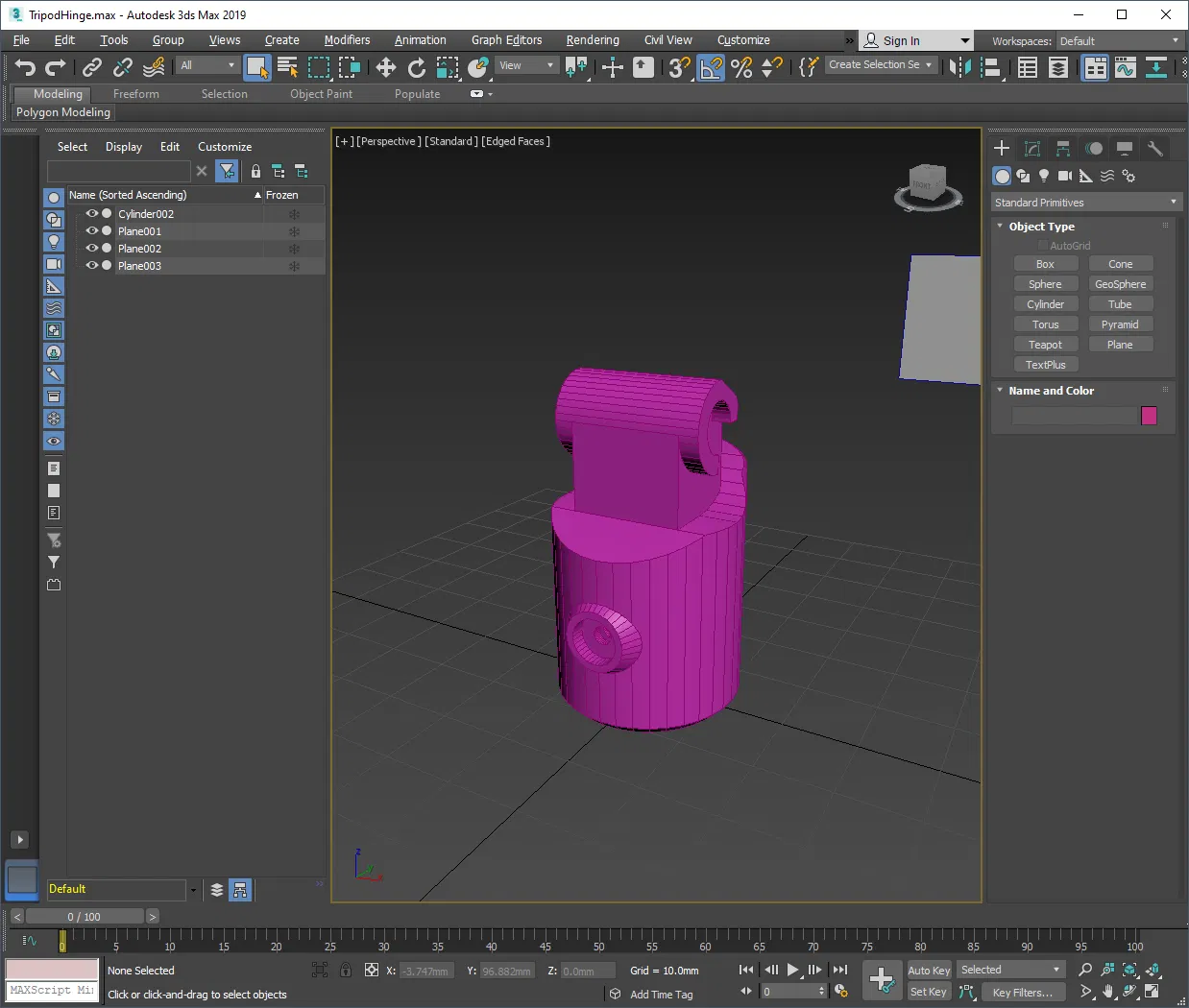
Task: Switch to the Freeform ribbon tab
Action: tap(136, 94)
